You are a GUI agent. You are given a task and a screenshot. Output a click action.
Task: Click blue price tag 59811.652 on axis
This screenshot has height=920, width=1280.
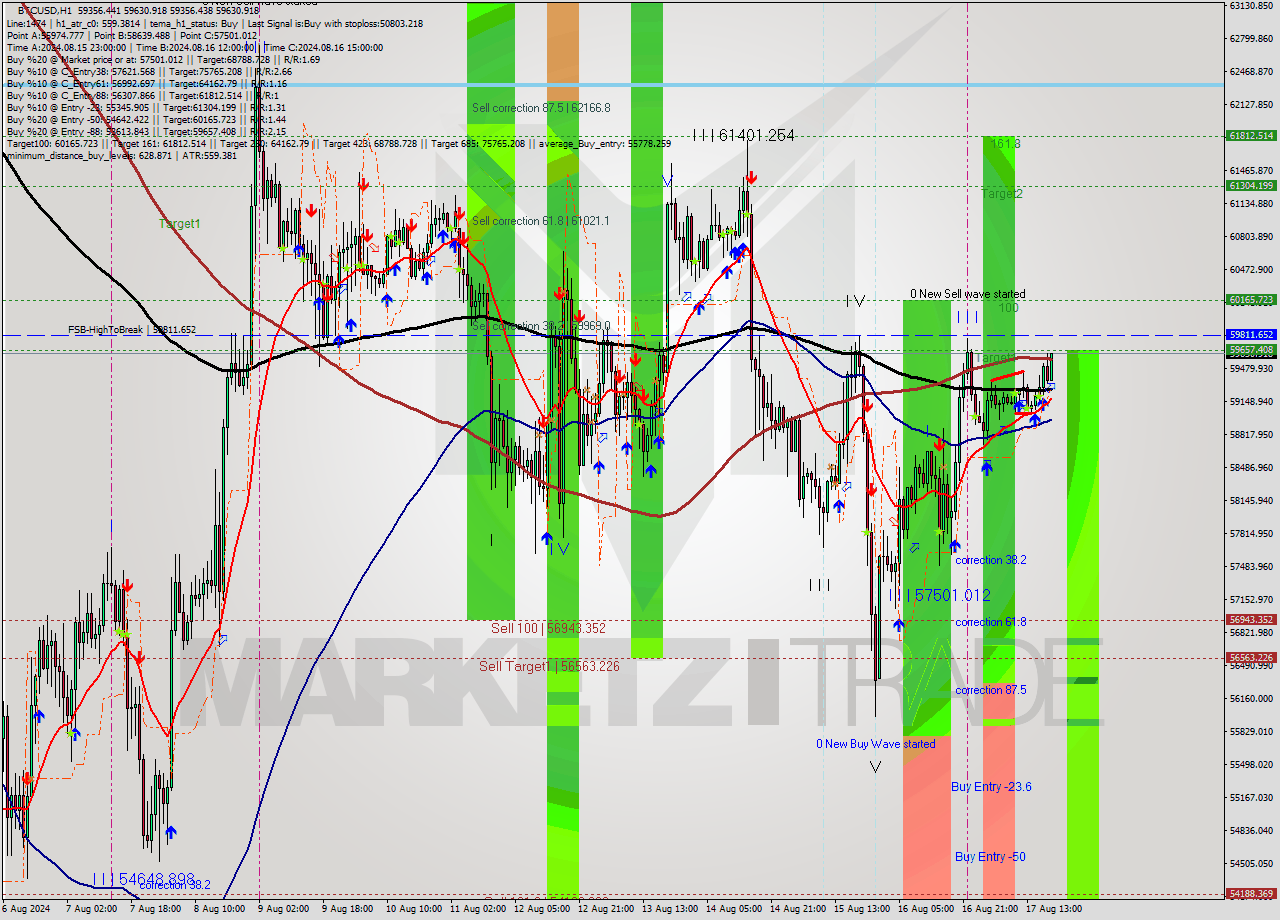[1250, 335]
